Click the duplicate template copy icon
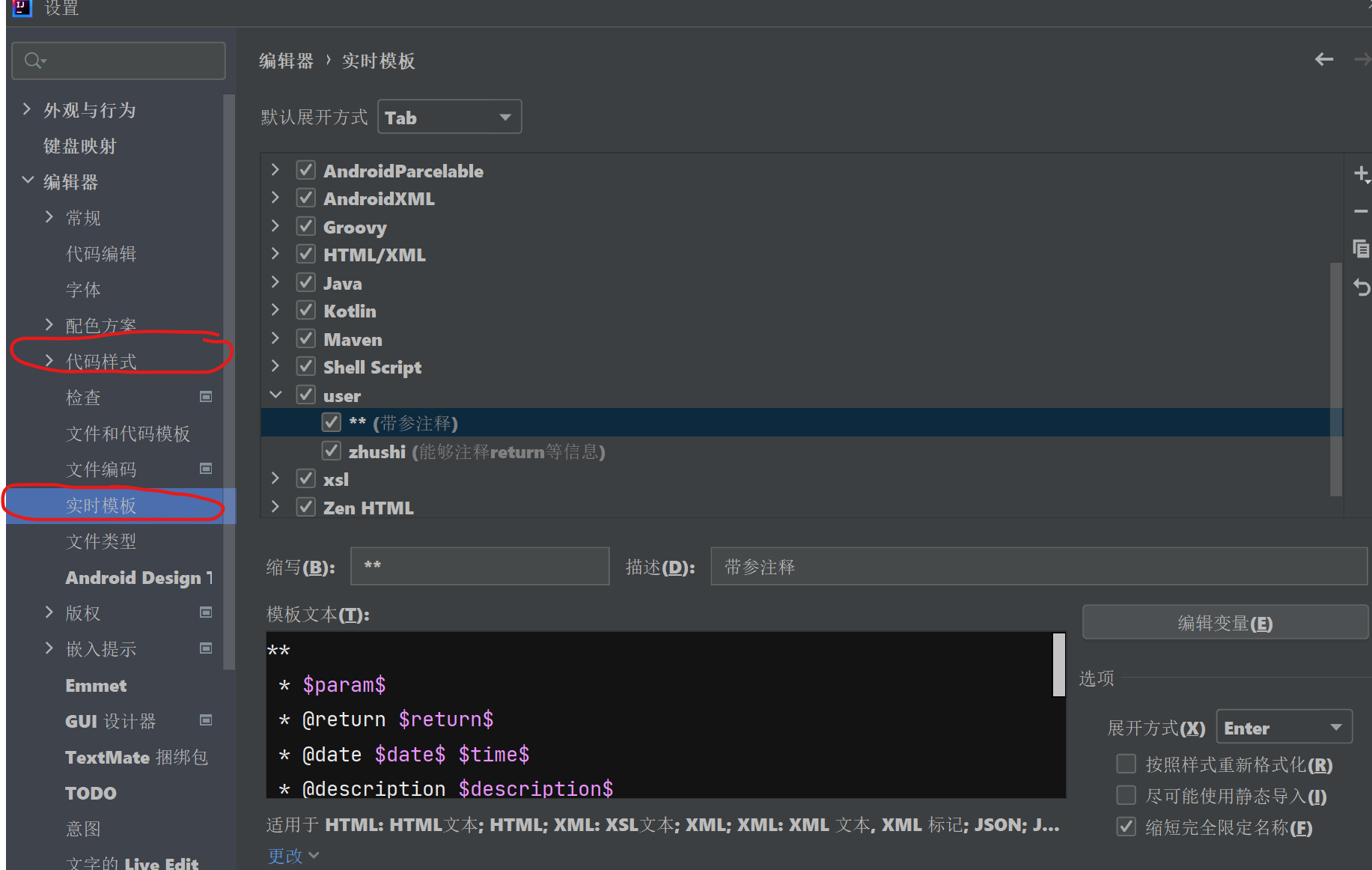The width and height of the screenshot is (1372, 870). [1361, 249]
